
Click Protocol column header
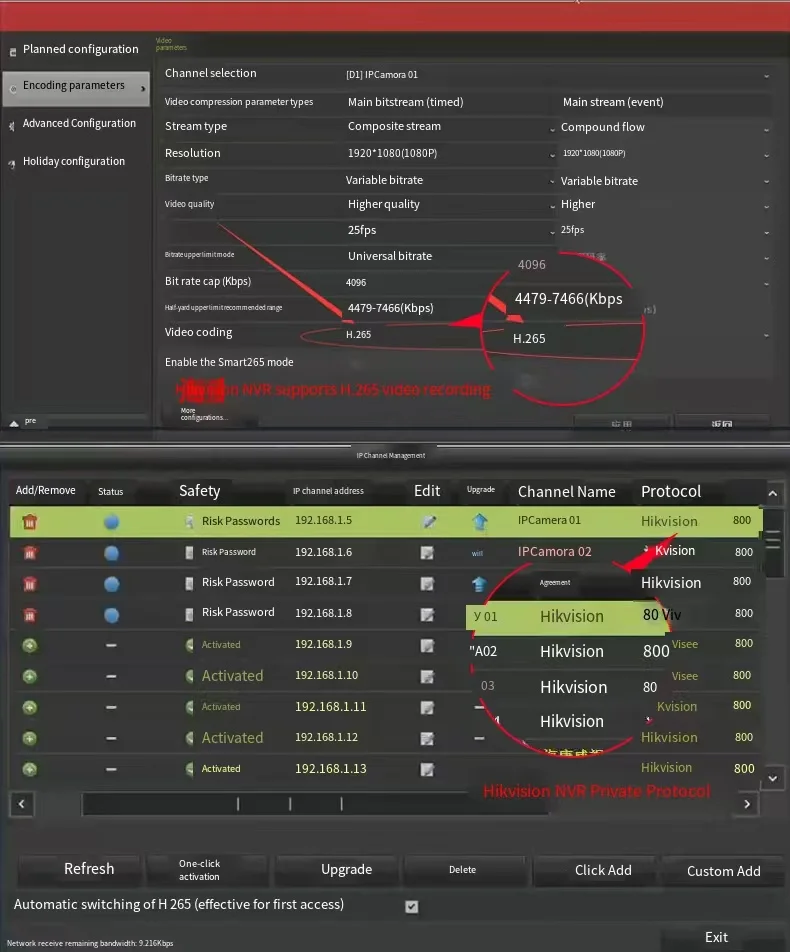point(670,491)
